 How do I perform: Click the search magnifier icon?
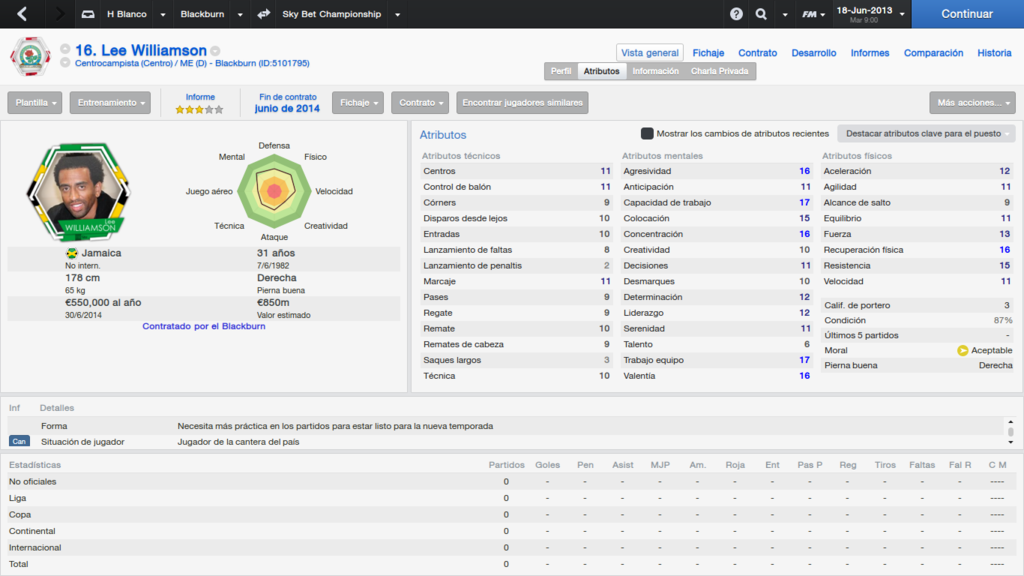[x=761, y=14]
